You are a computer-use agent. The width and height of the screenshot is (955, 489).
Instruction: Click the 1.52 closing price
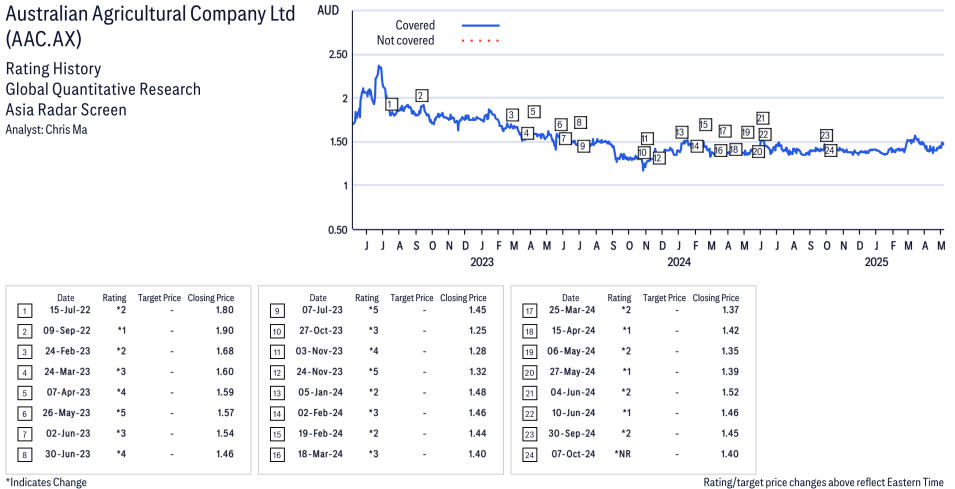pyautogui.click(x=730, y=392)
